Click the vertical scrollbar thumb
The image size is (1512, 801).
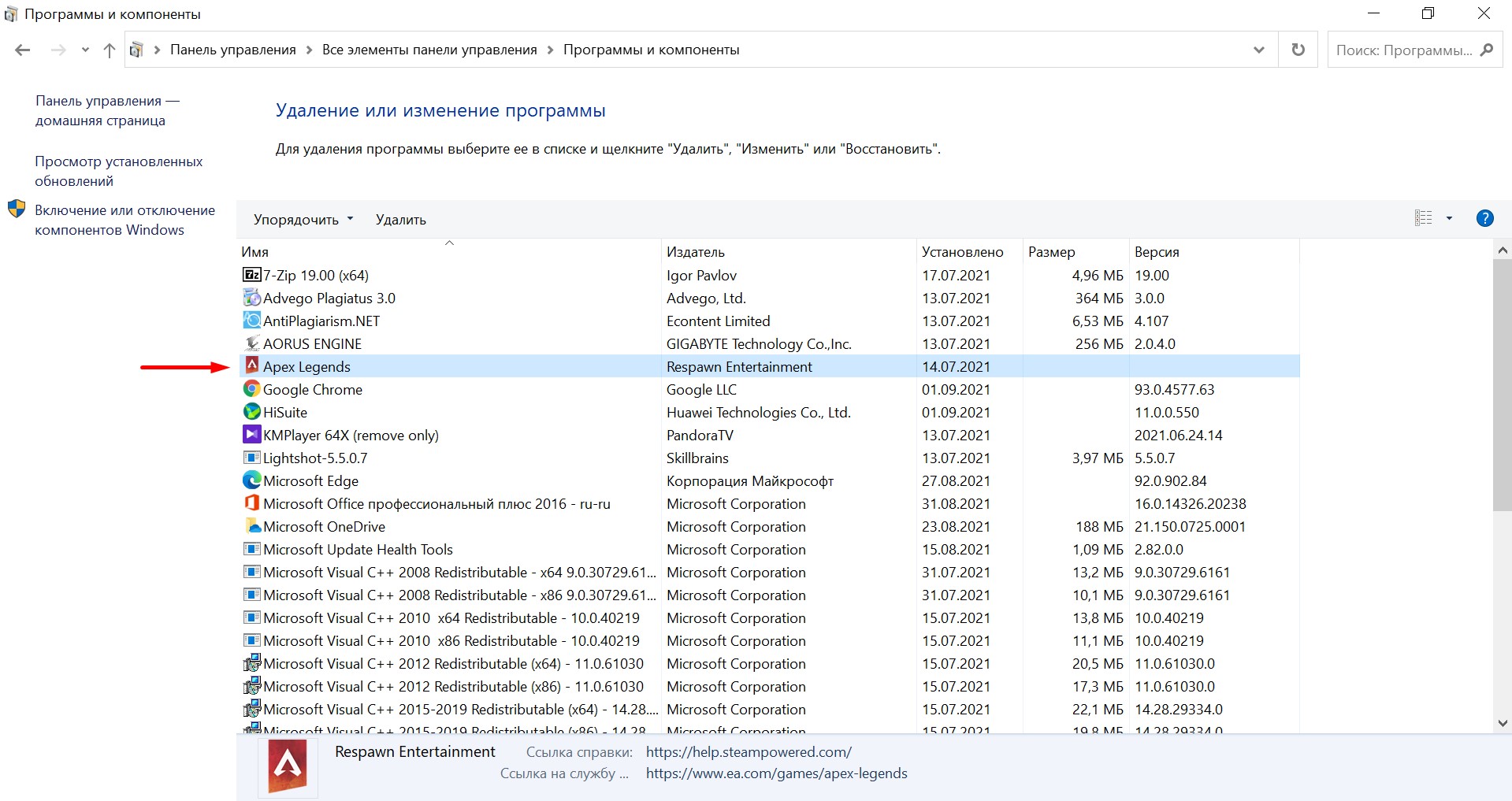[1502, 385]
